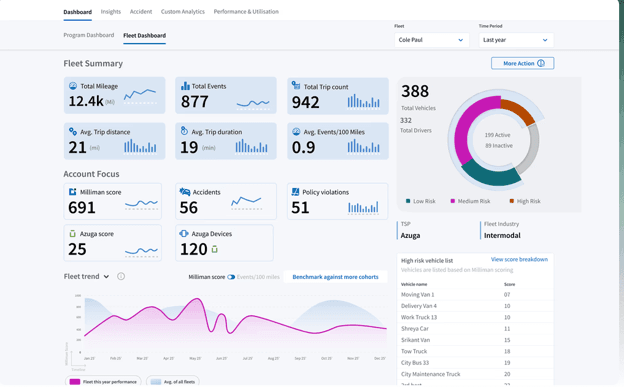Expand the Fleet trend chevron

[x=106, y=276]
